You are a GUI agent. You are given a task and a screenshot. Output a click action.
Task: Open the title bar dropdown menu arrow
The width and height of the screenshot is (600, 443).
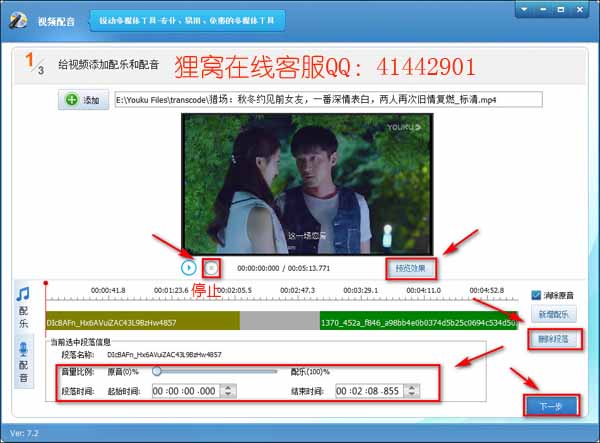point(524,9)
